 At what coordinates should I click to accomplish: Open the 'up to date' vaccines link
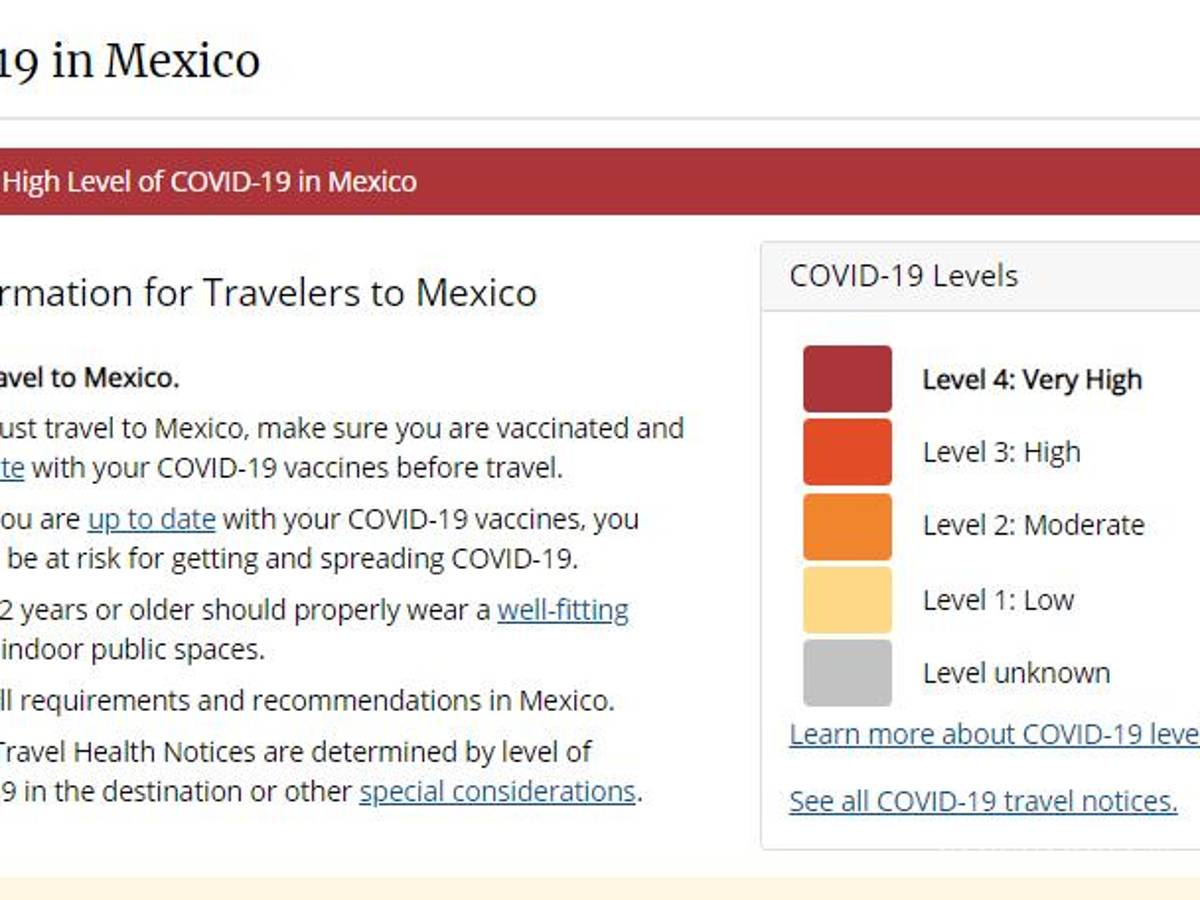(x=150, y=519)
